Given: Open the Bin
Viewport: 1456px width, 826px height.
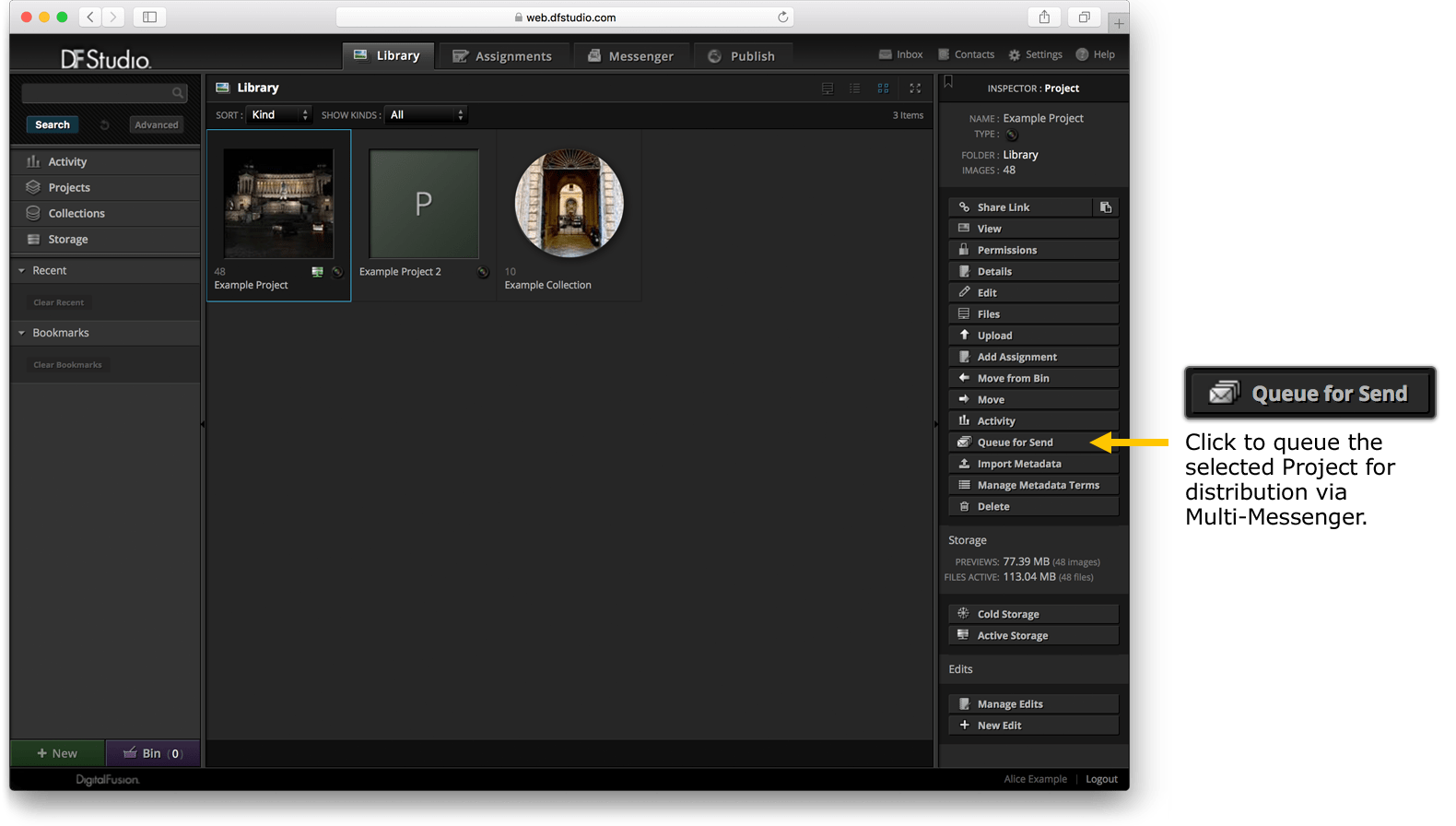Looking at the screenshot, I should 153,753.
